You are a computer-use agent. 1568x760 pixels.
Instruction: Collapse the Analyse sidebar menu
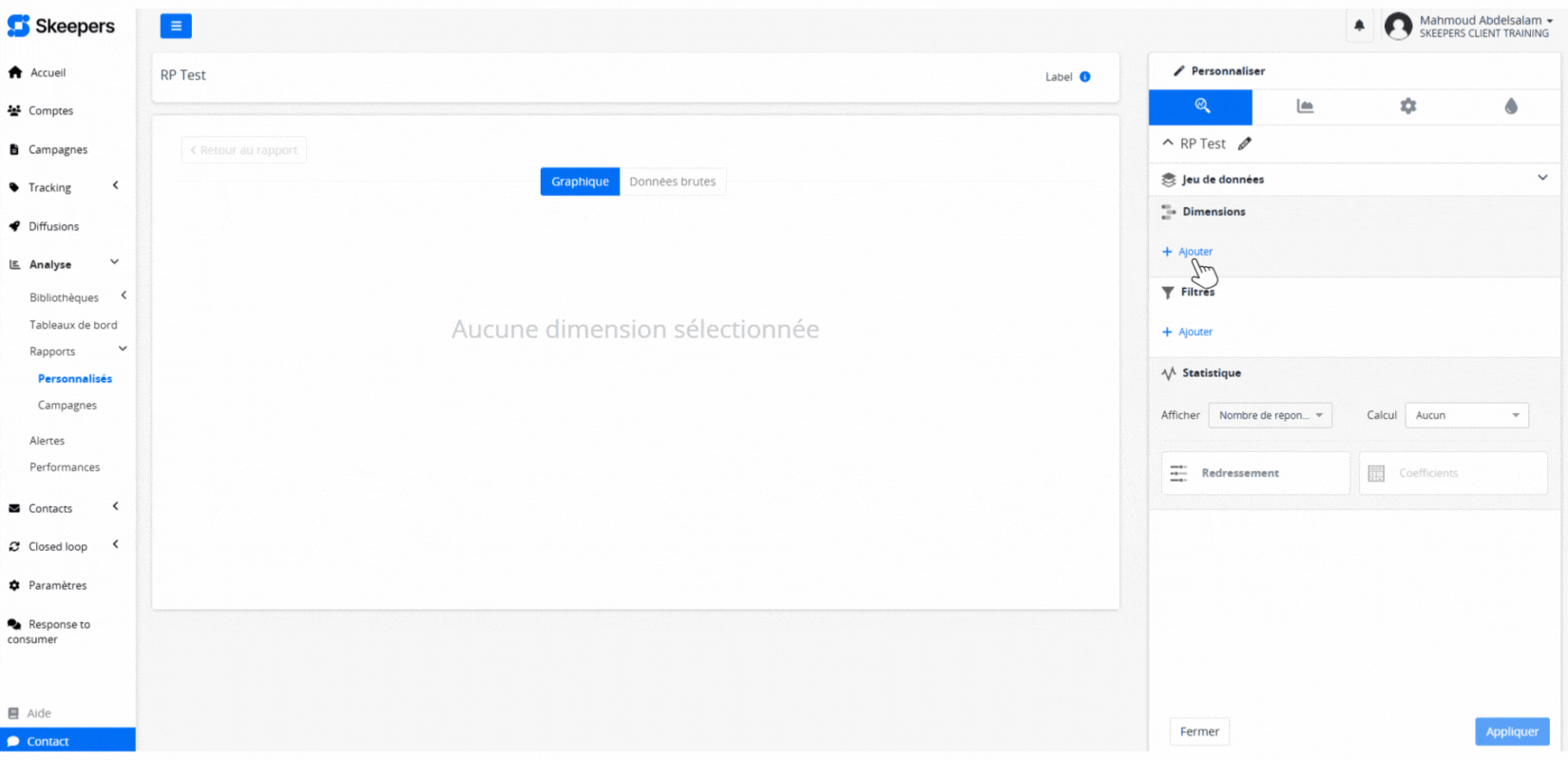(x=114, y=263)
